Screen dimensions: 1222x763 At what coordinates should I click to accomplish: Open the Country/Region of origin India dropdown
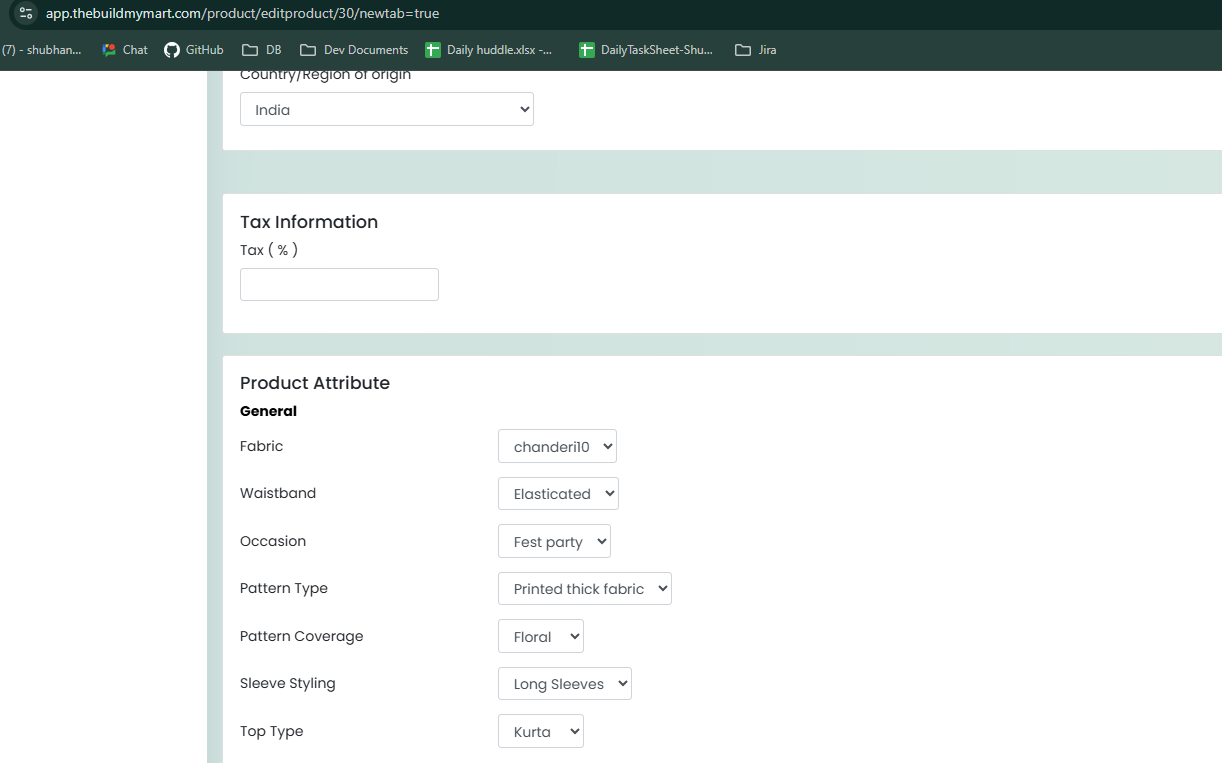387,110
